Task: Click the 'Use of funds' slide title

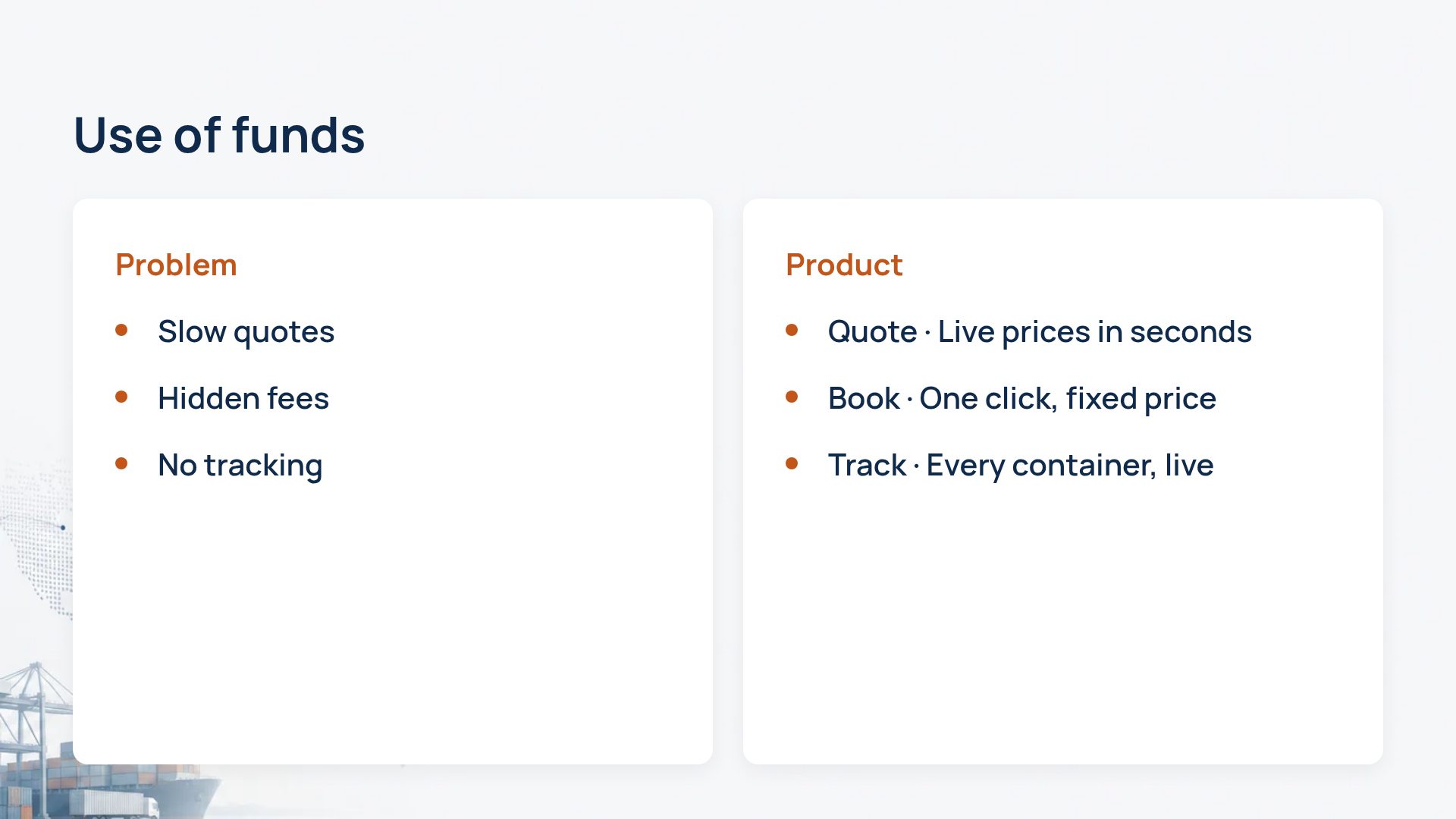Action: [219, 135]
